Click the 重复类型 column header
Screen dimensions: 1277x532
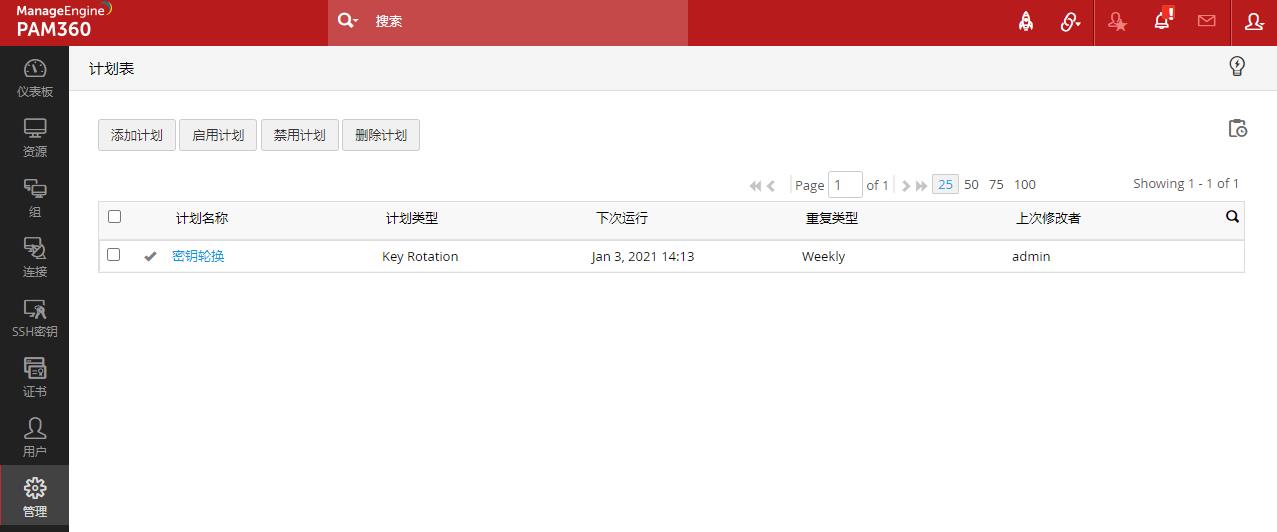coord(832,218)
